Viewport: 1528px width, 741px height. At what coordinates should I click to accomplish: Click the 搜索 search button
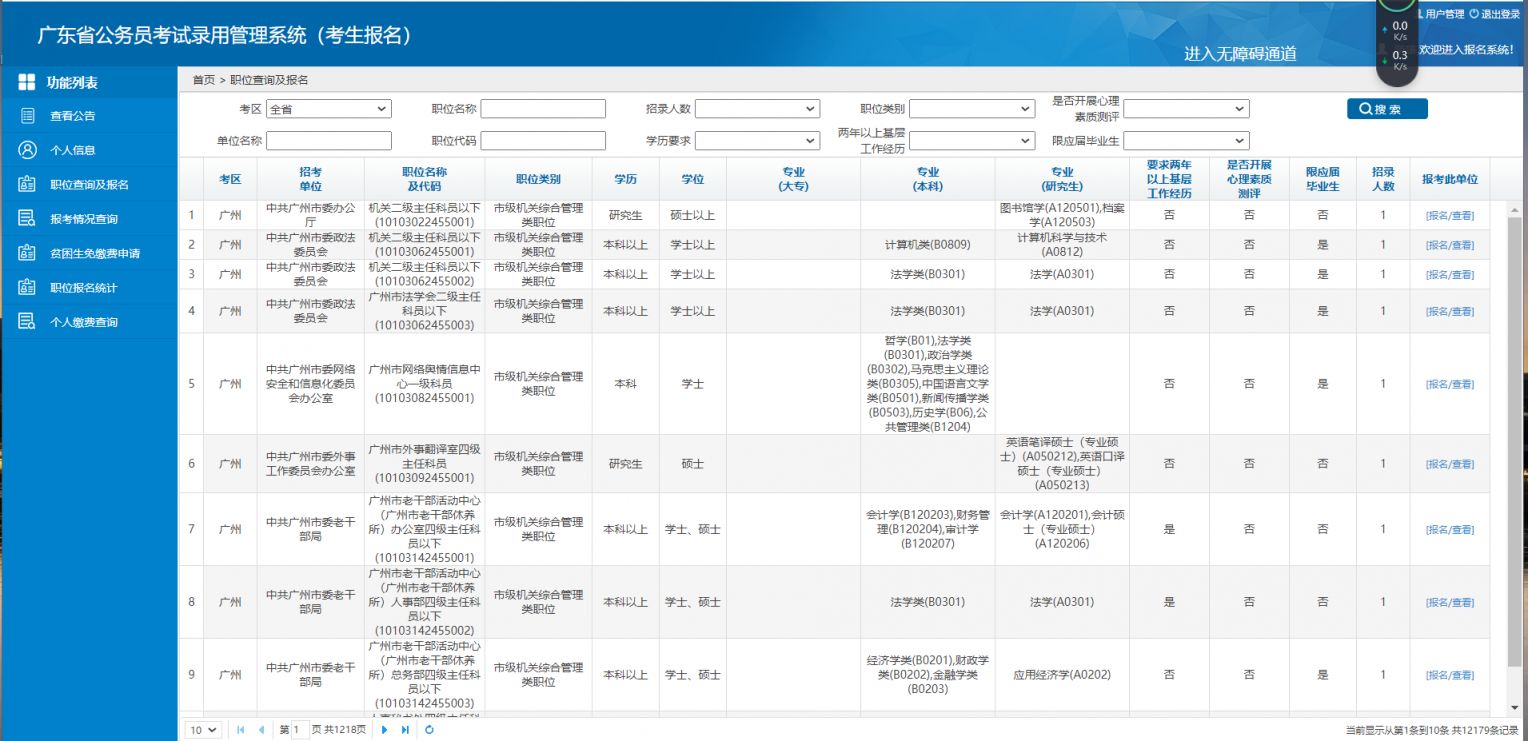click(1387, 109)
